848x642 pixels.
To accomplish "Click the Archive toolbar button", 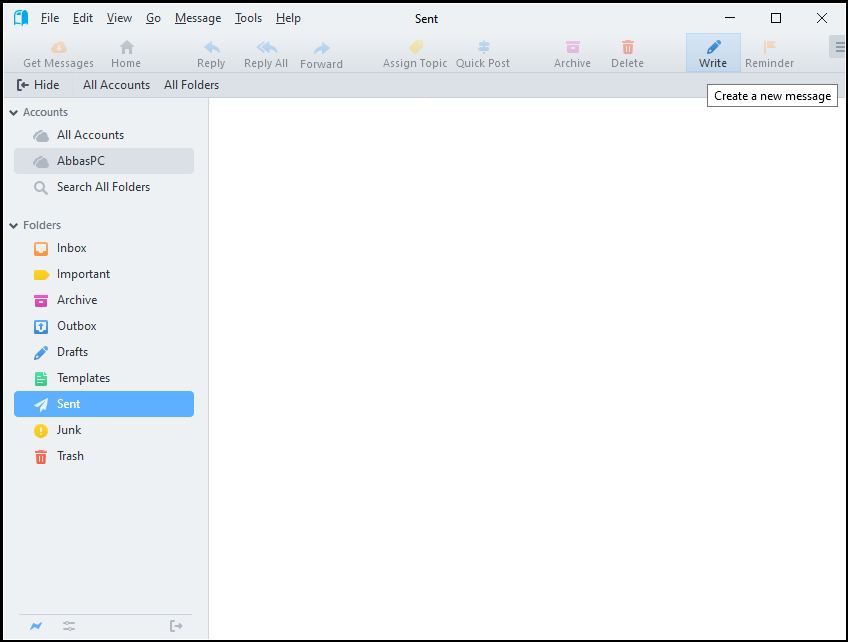I will [x=572, y=54].
